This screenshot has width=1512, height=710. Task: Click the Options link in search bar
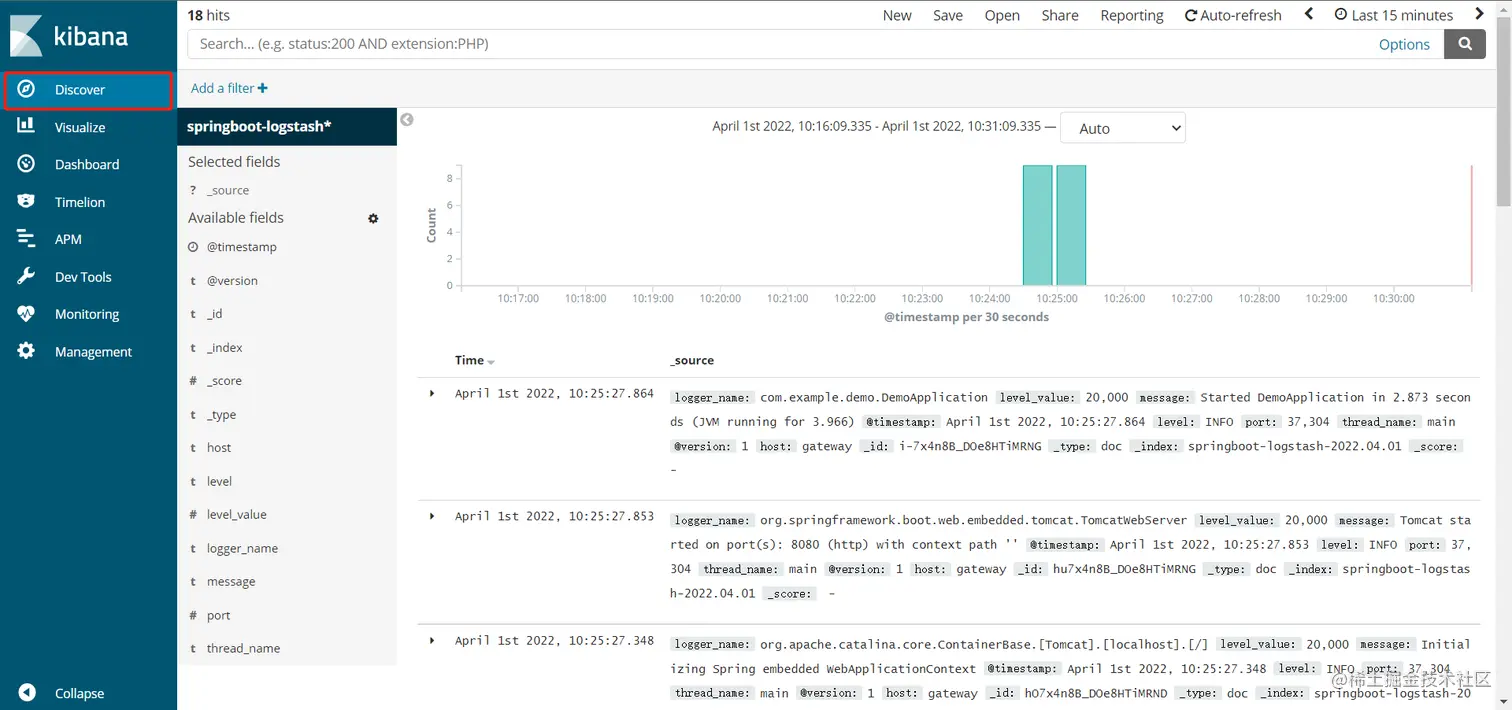[x=1404, y=44]
